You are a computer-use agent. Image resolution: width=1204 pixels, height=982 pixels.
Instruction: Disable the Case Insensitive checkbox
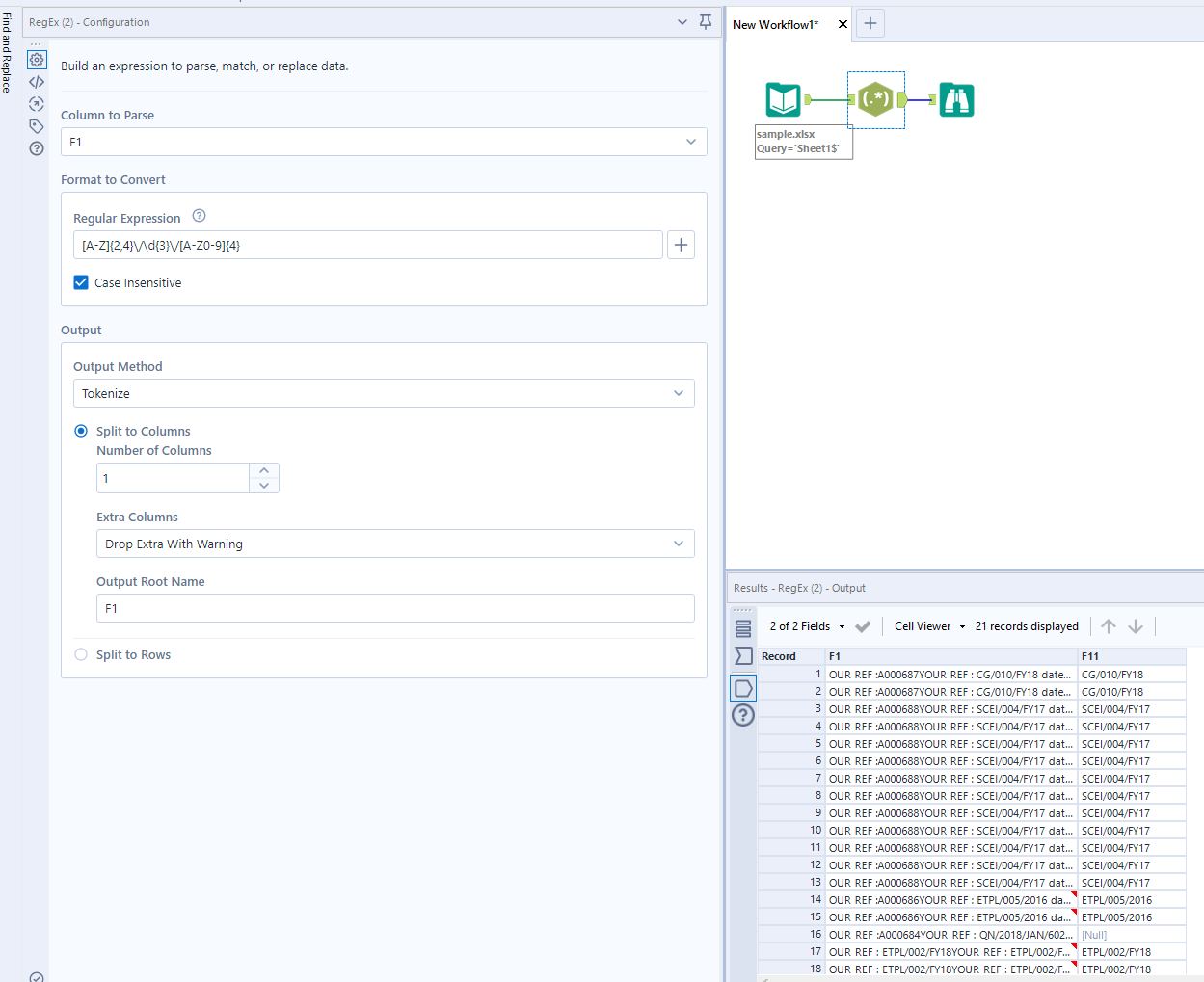pos(81,282)
